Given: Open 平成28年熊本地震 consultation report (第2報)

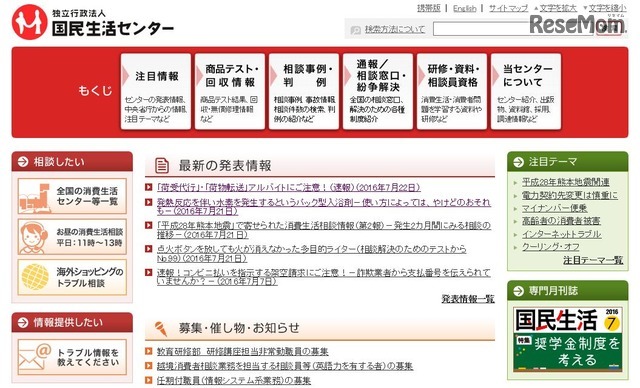Looking at the screenshot, I should tap(324, 230).
